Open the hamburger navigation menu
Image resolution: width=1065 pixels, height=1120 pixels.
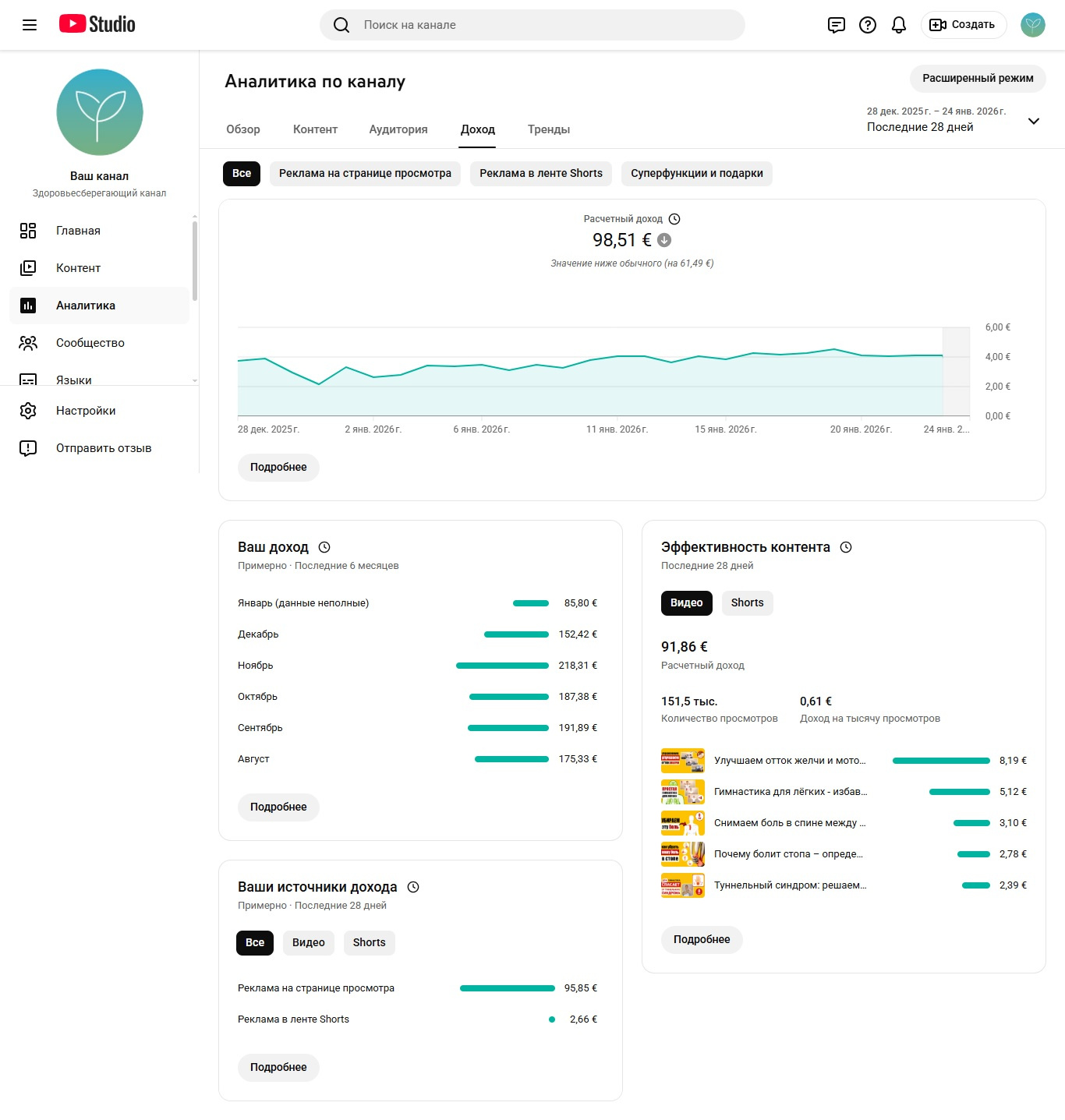(30, 25)
